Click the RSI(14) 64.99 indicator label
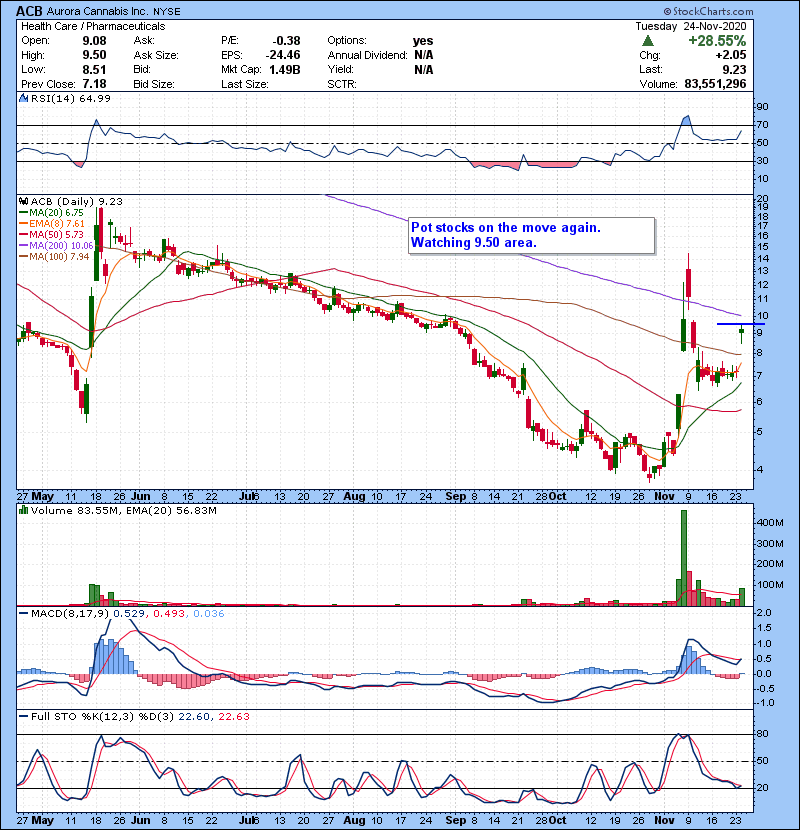Screen dimensions: 800x830 click(x=70, y=98)
